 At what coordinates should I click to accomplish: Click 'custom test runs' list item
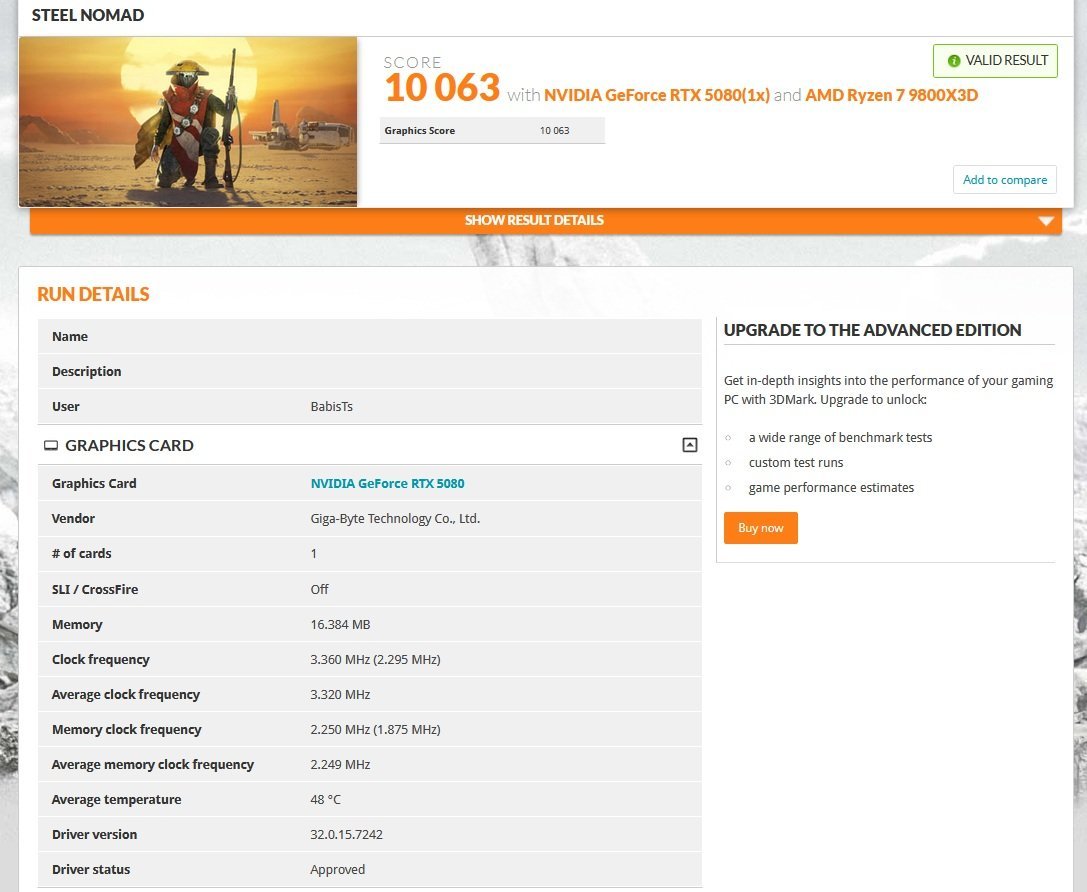pyautogui.click(x=796, y=462)
